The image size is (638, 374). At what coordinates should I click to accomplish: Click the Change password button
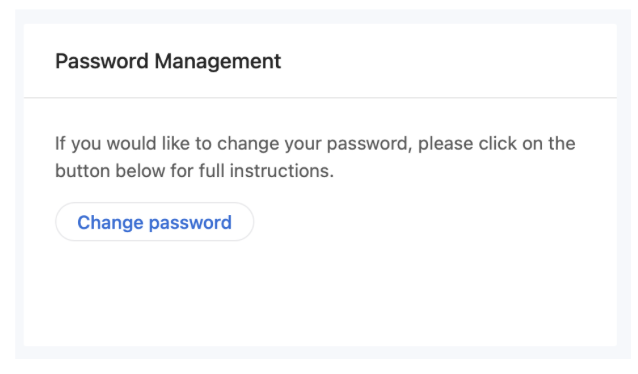155,222
